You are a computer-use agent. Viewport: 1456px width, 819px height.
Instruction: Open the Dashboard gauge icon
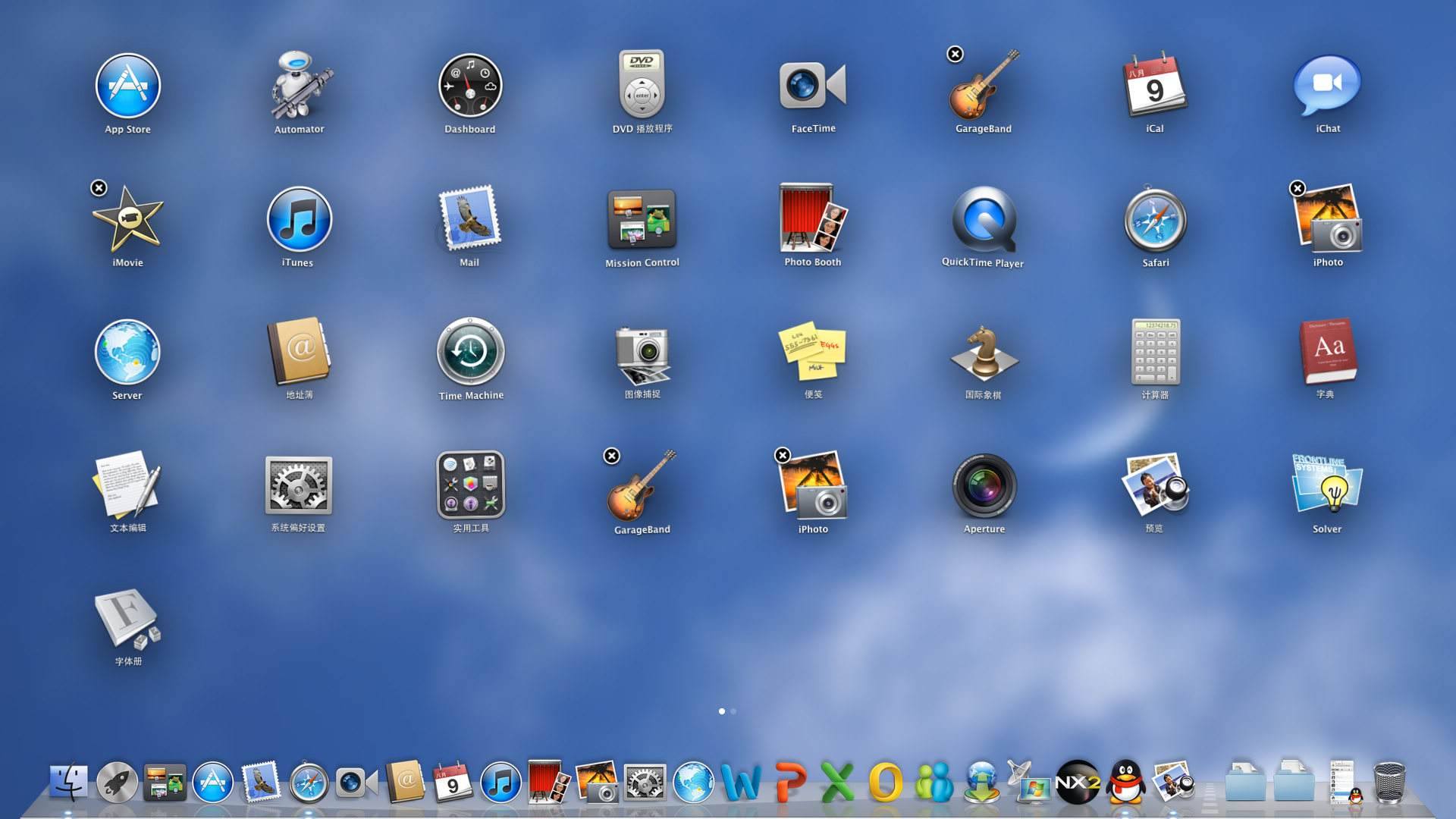click(470, 86)
